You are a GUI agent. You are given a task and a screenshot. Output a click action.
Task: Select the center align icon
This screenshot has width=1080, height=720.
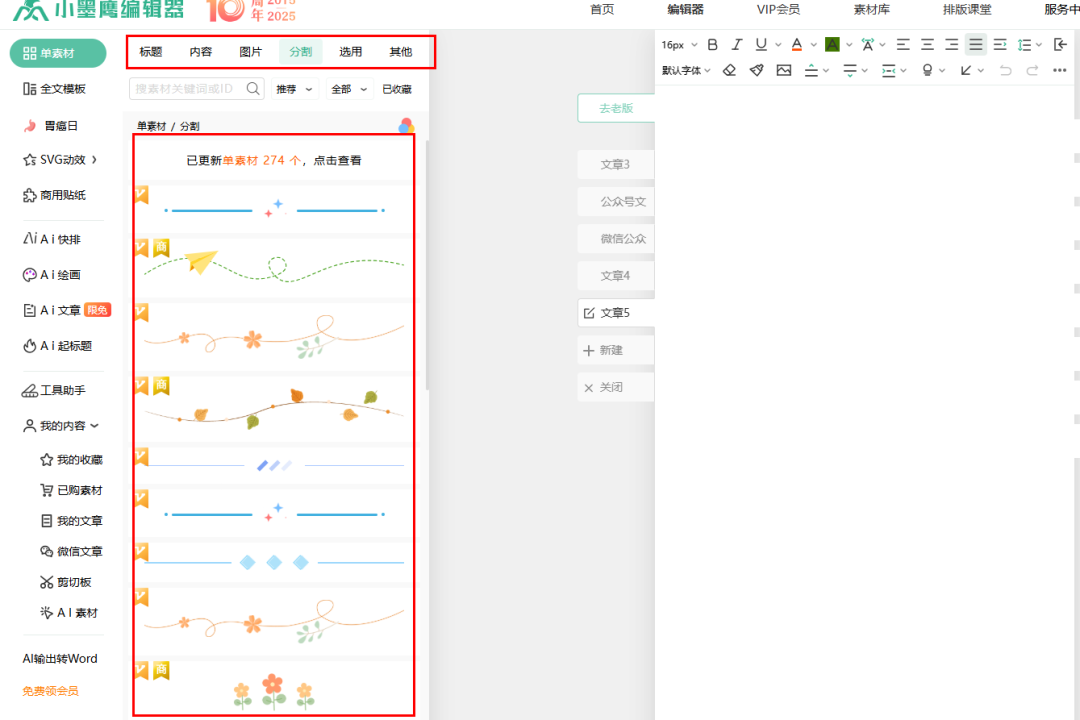coord(927,44)
